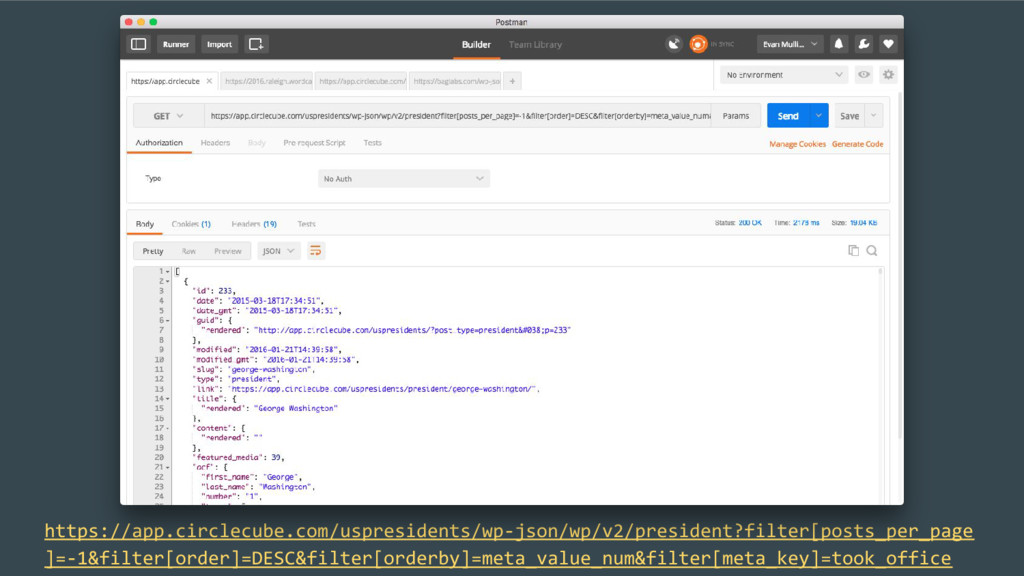View response Headers (19) tab
Viewport: 1024px width, 576px height.
(x=254, y=223)
